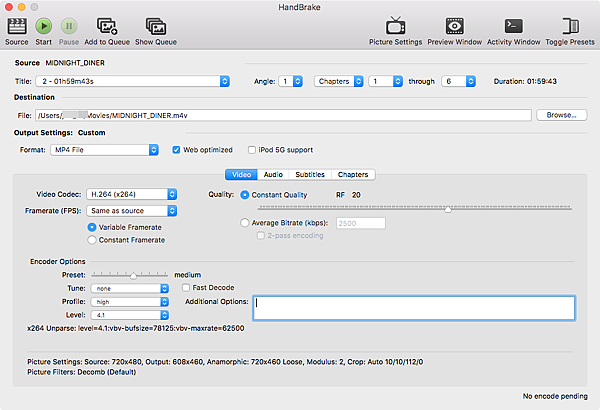Open the end chapter dropdown showing 6
Viewport: 600px width, 410px height.
point(458,81)
